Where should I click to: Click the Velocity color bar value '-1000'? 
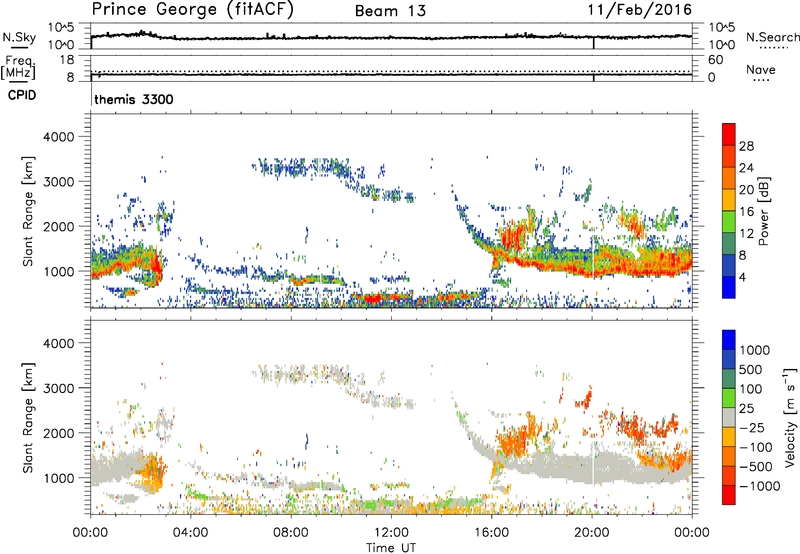point(759,486)
